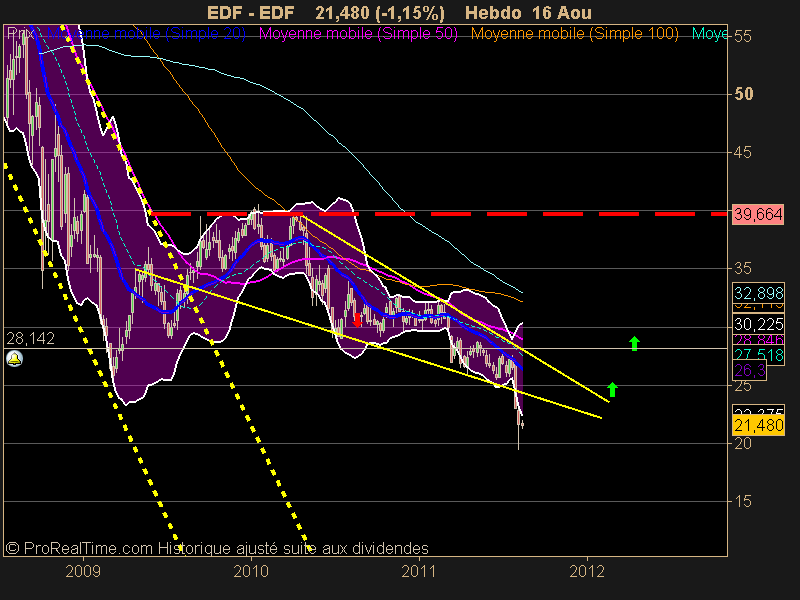
Task: Click the lower green up arrow
Action: (612, 389)
